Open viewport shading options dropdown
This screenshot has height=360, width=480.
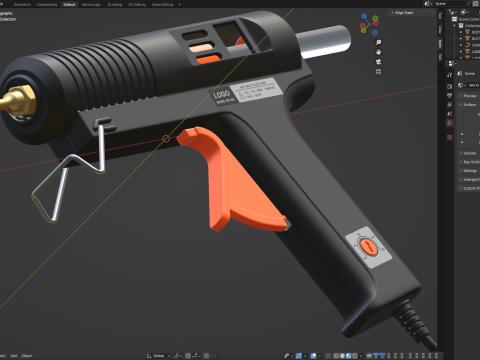(x=361, y=356)
